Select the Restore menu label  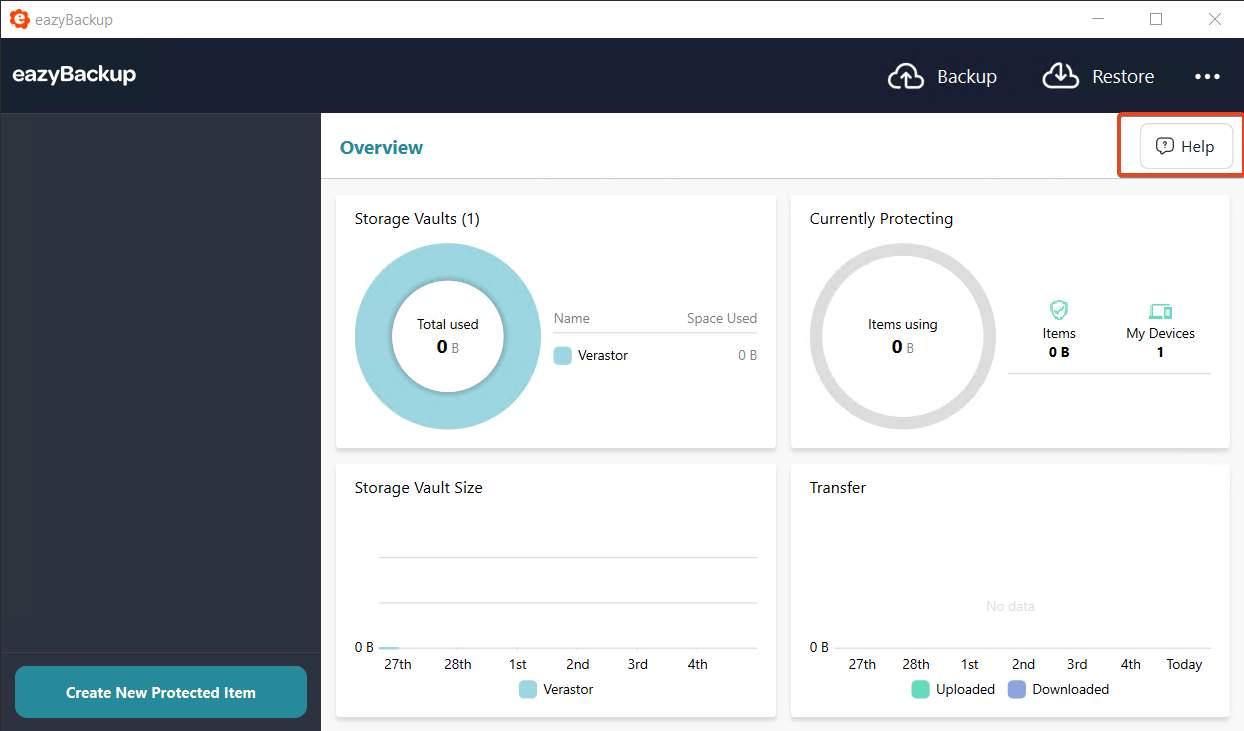(1122, 77)
